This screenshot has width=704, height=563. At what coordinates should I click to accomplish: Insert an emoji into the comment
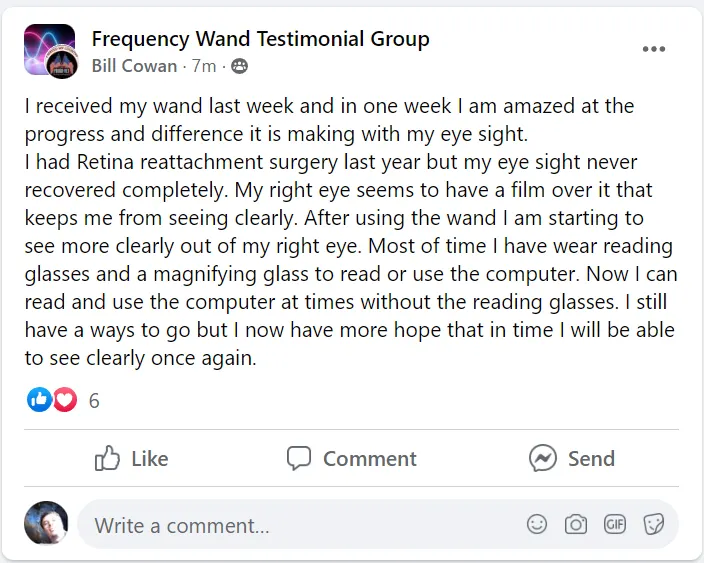(537, 524)
